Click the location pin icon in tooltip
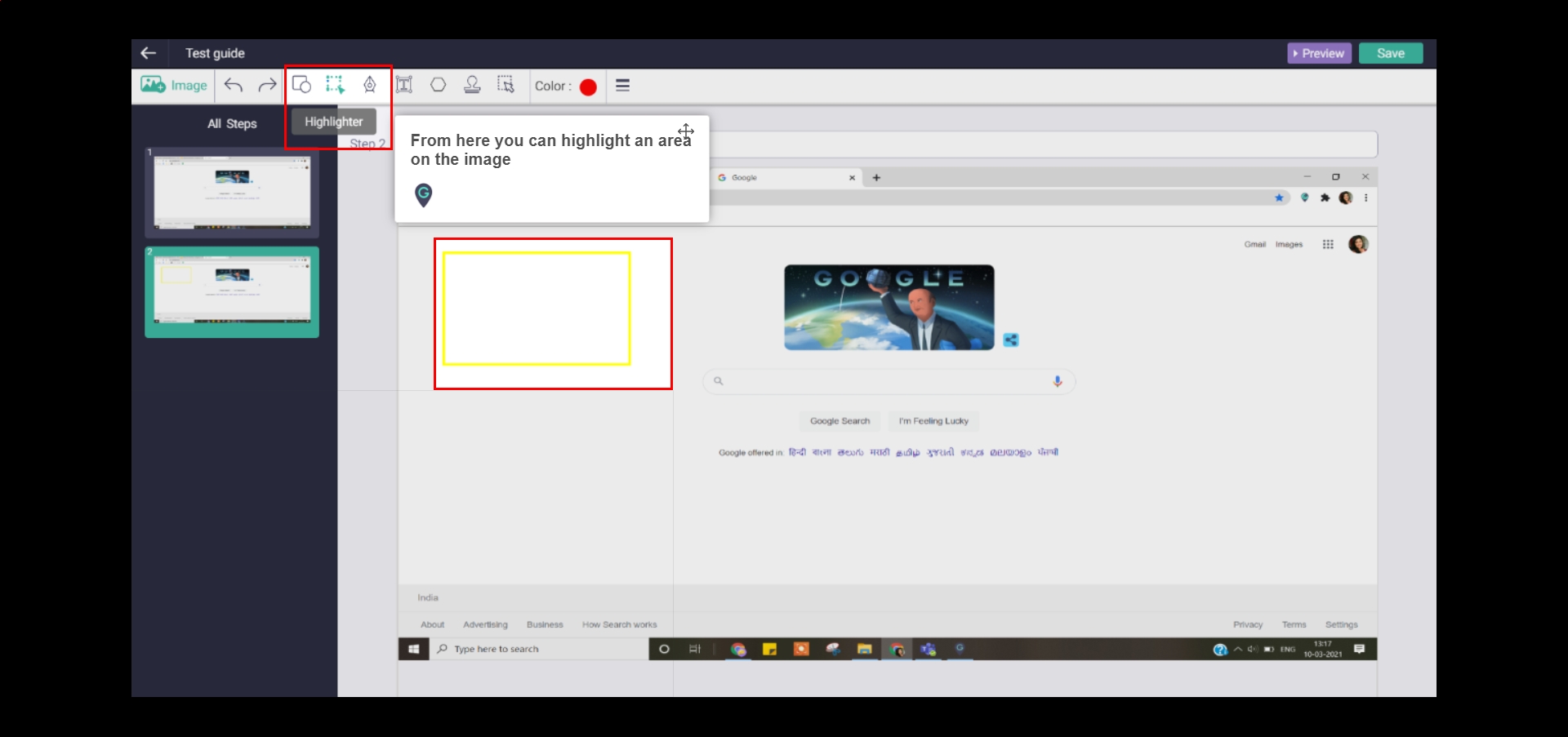This screenshot has width=1568, height=737. 423,195
